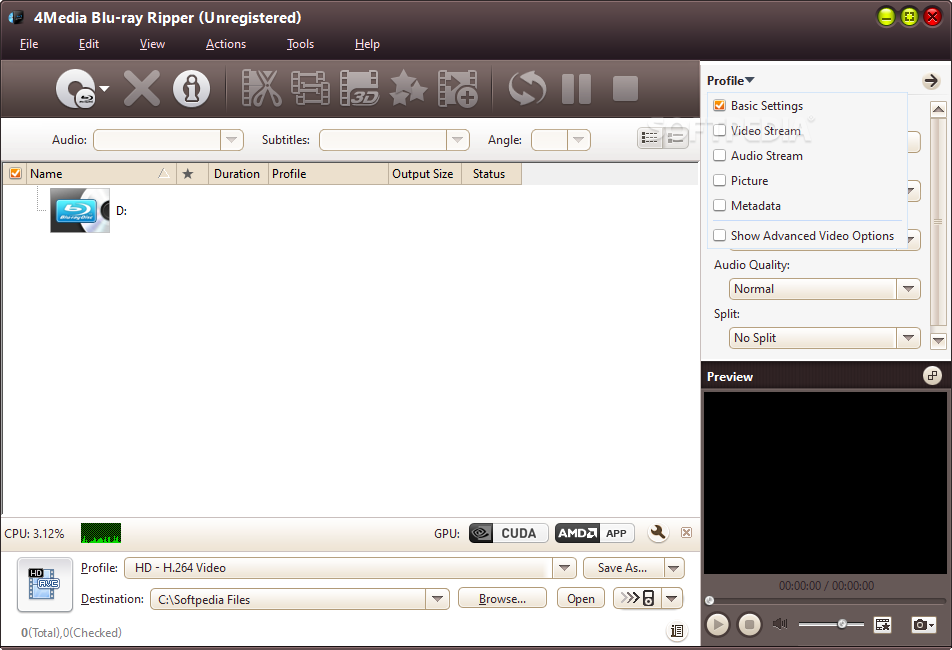Click the transfer to device icon
Screen dimensions: 952x650
click(638, 598)
